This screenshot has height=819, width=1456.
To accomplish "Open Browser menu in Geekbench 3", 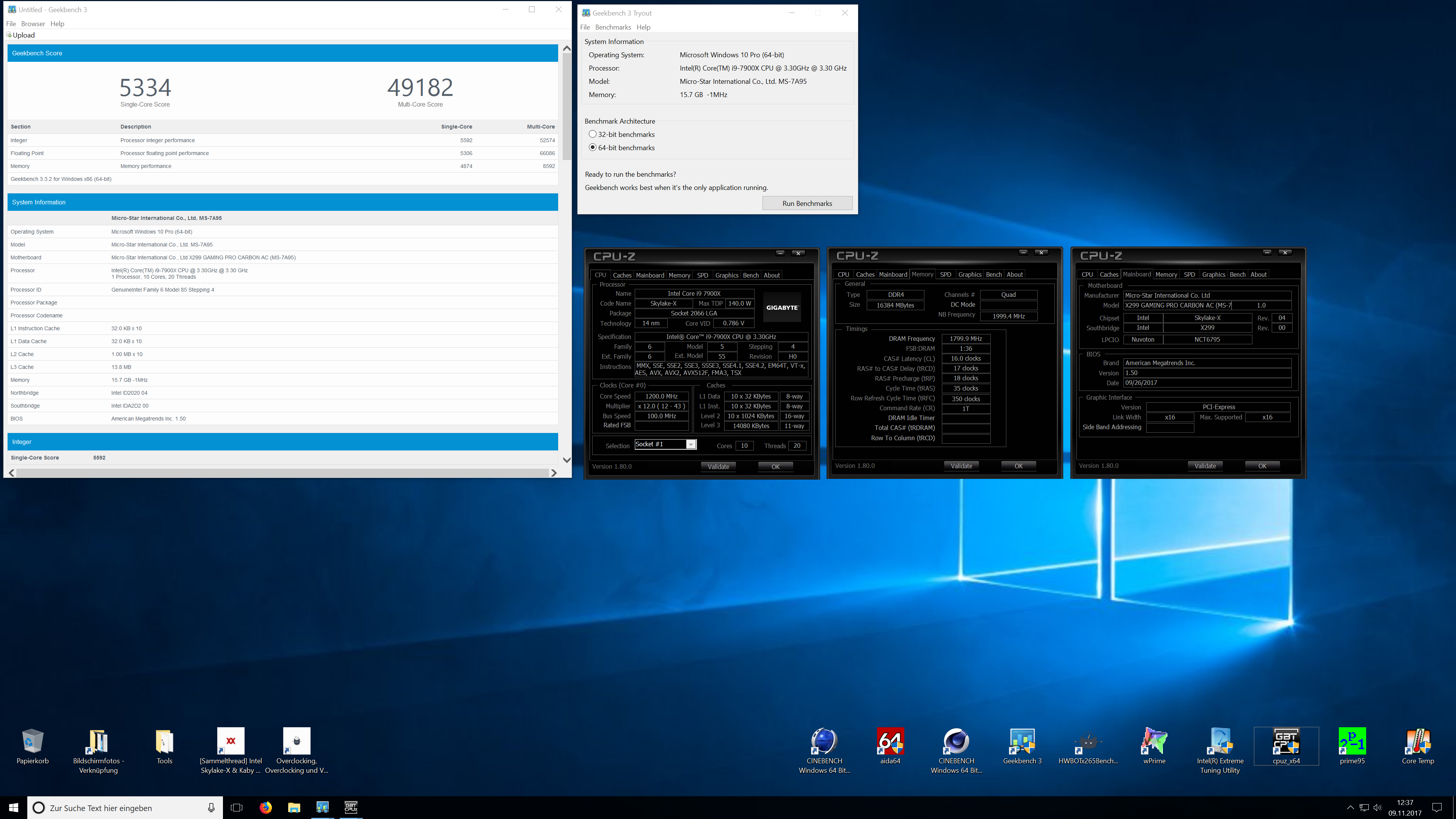I will (x=33, y=24).
